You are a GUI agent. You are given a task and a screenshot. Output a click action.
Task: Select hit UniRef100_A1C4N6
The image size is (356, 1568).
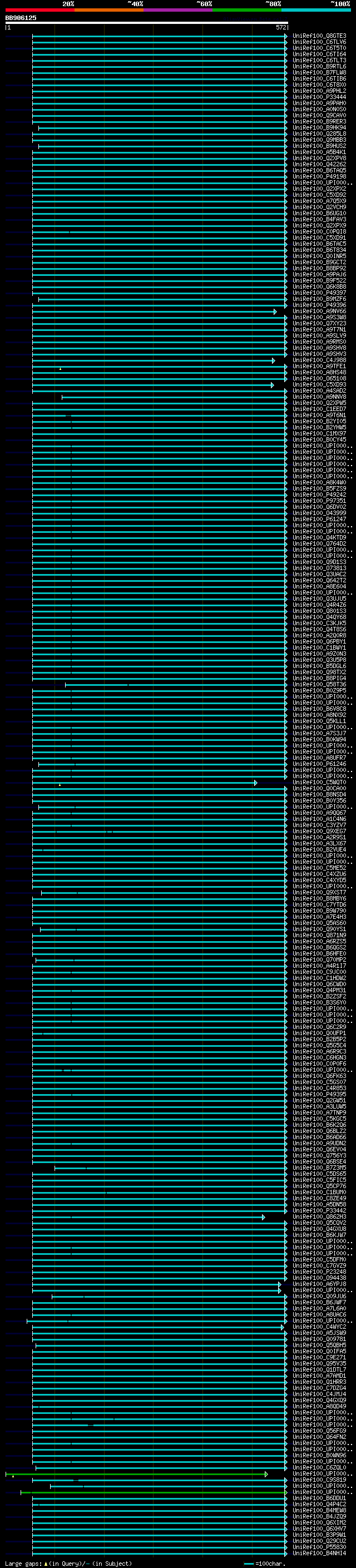[x=319, y=819]
